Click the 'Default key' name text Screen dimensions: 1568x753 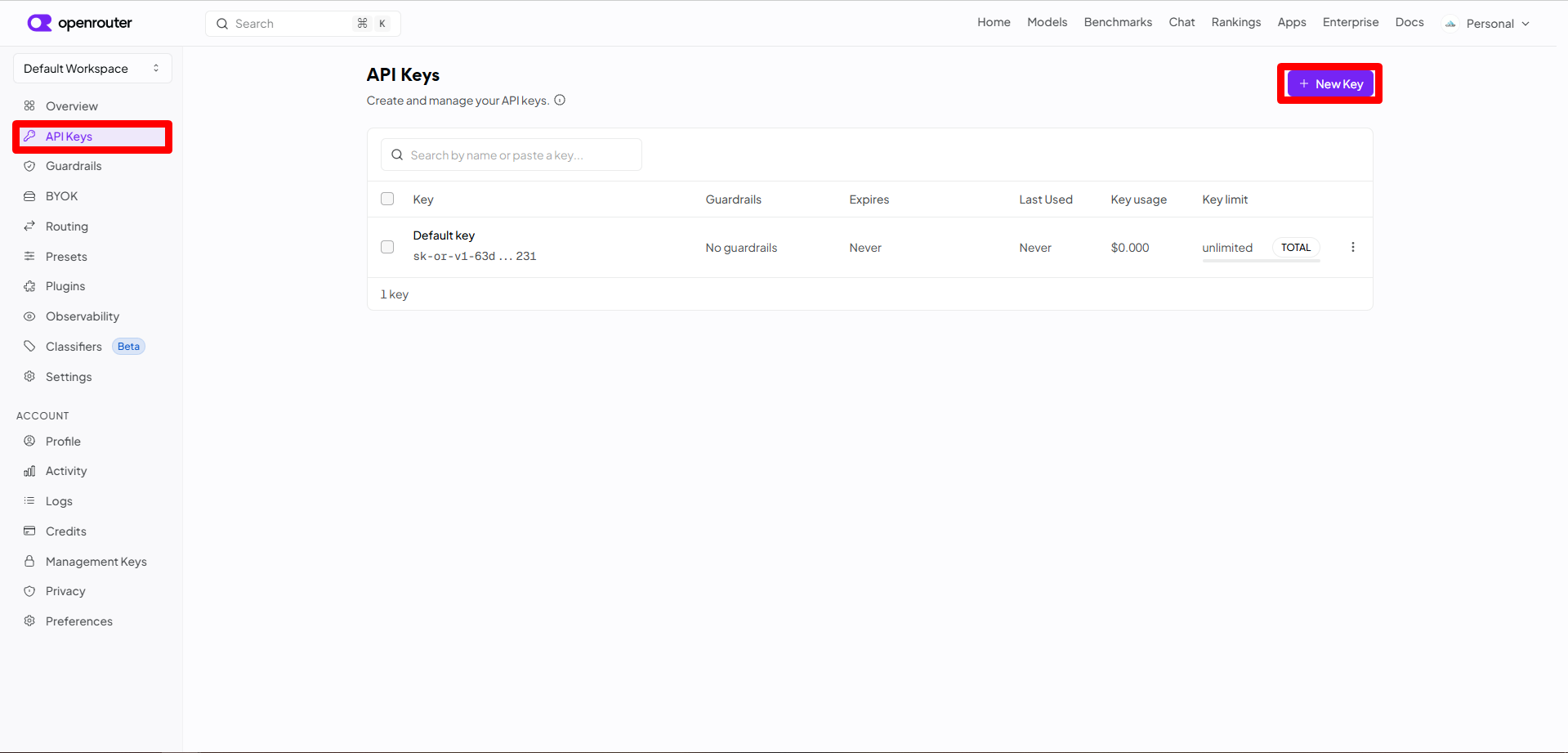point(444,235)
